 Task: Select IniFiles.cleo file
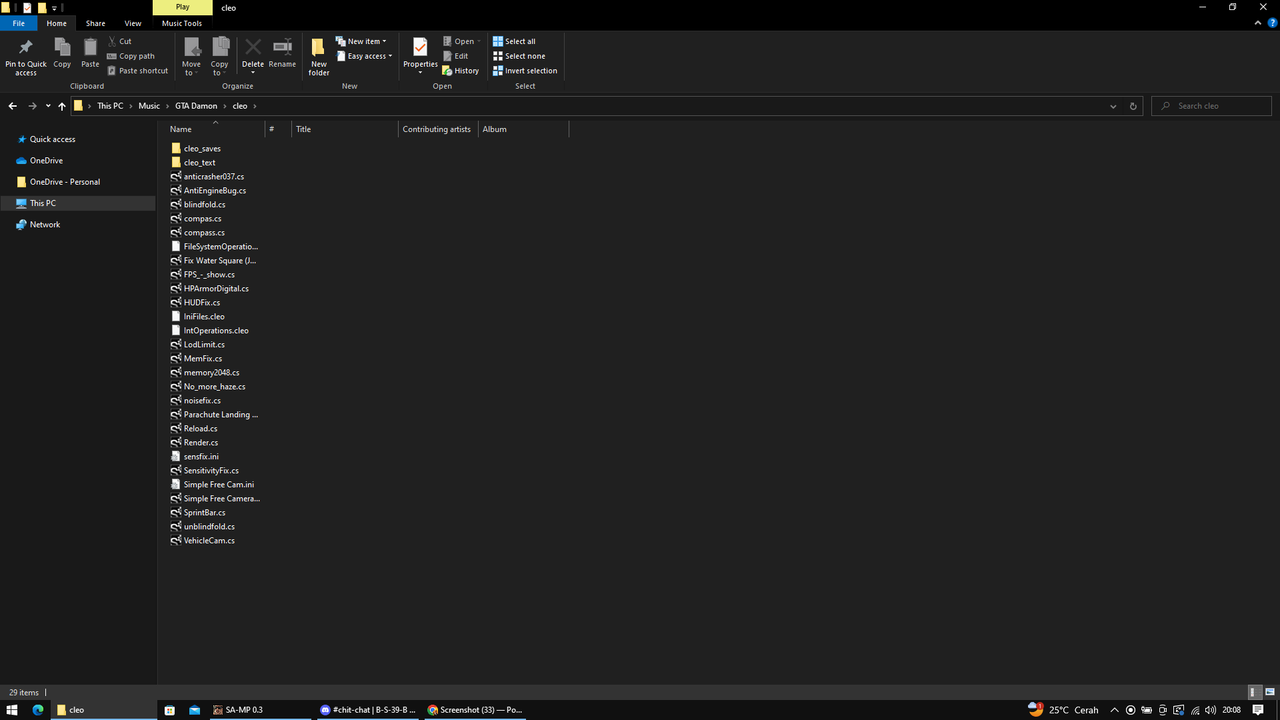(204, 316)
